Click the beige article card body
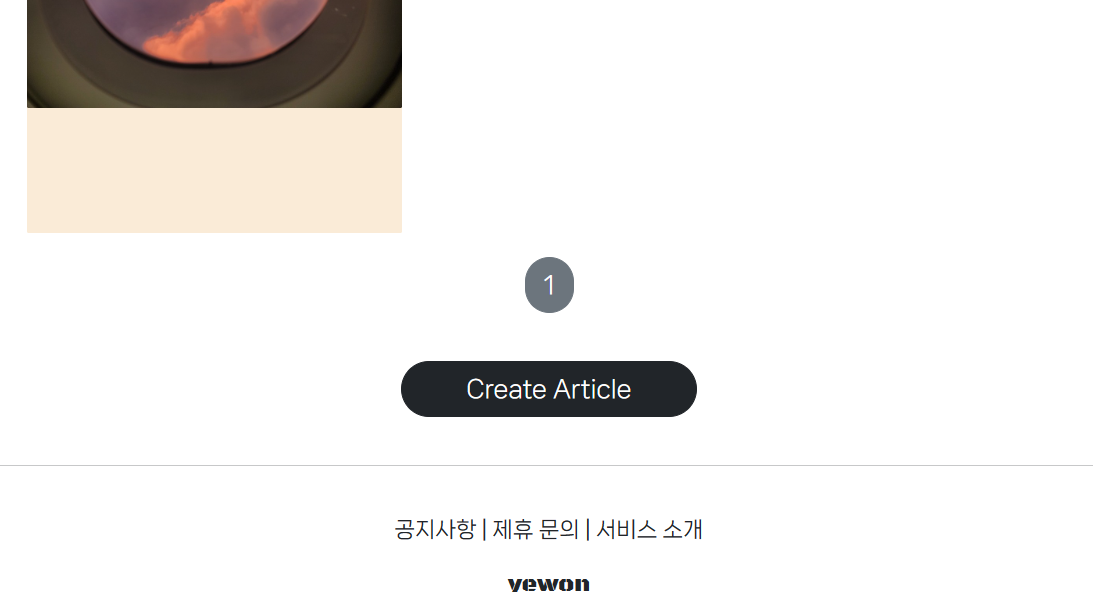Viewport: 1093px width, 592px height. pos(215,170)
